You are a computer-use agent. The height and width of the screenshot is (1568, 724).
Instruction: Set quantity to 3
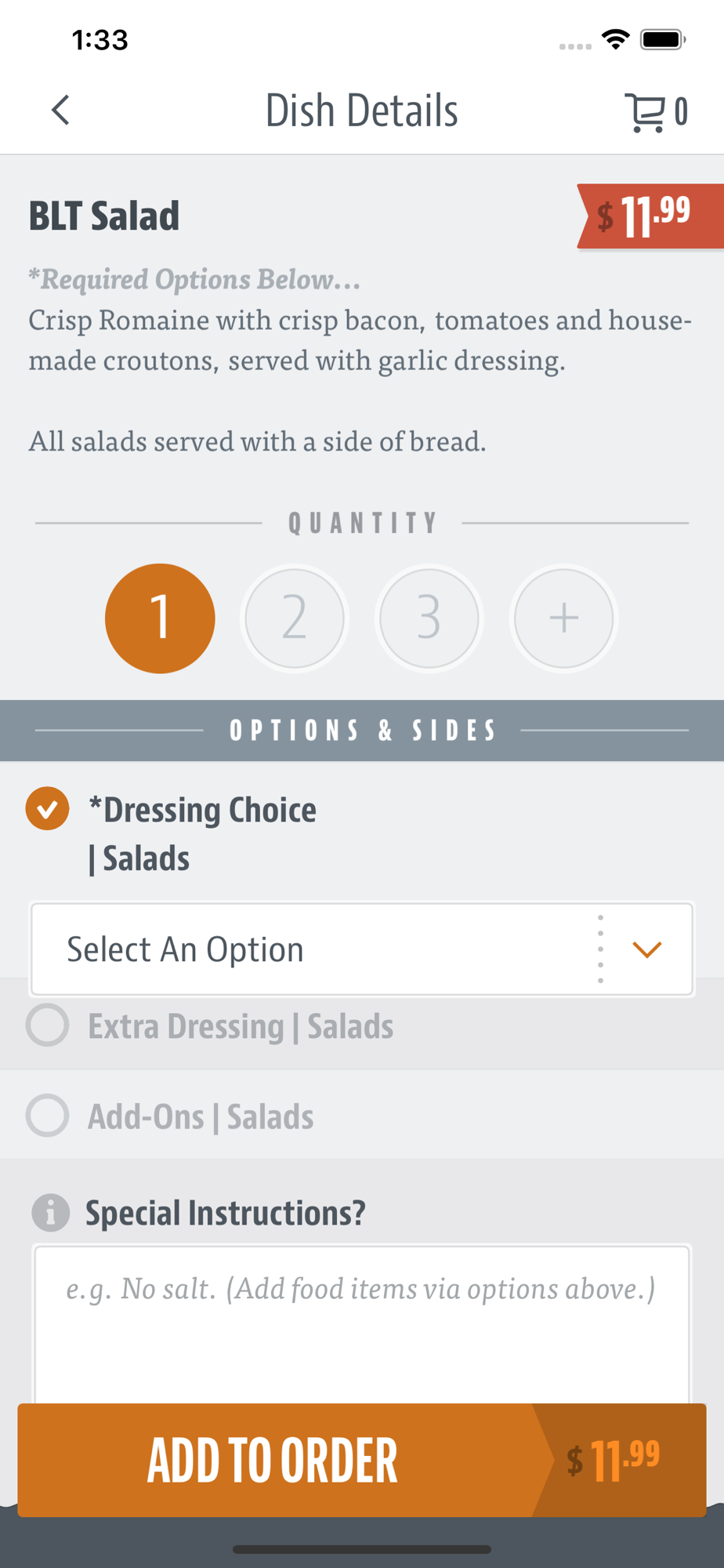pos(429,619)
